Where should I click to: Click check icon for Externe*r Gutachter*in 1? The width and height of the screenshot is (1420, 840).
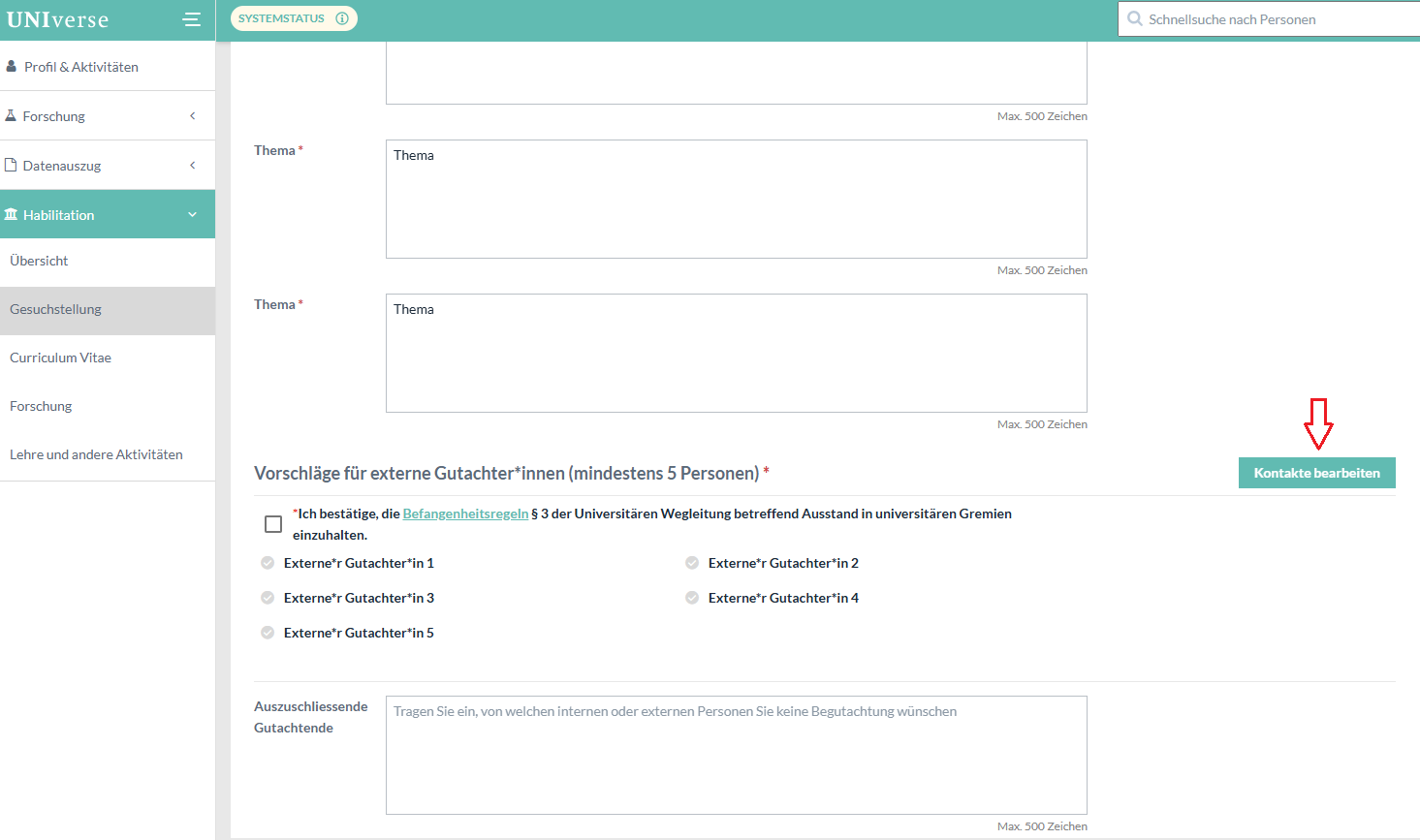(x=268, y=563)
